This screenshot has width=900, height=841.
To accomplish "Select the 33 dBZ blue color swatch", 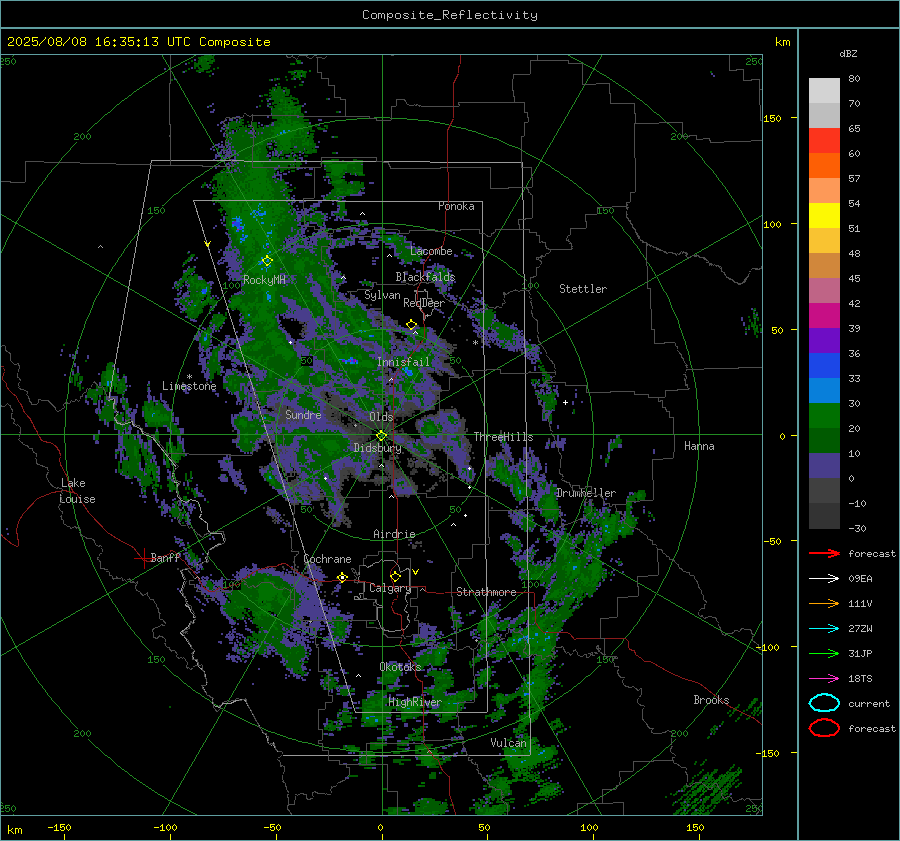I will 824,390.
